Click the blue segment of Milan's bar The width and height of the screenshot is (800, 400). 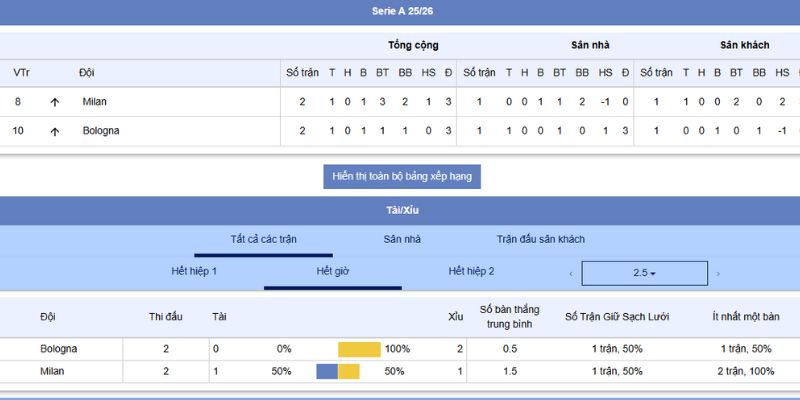[x=327, y=371]
